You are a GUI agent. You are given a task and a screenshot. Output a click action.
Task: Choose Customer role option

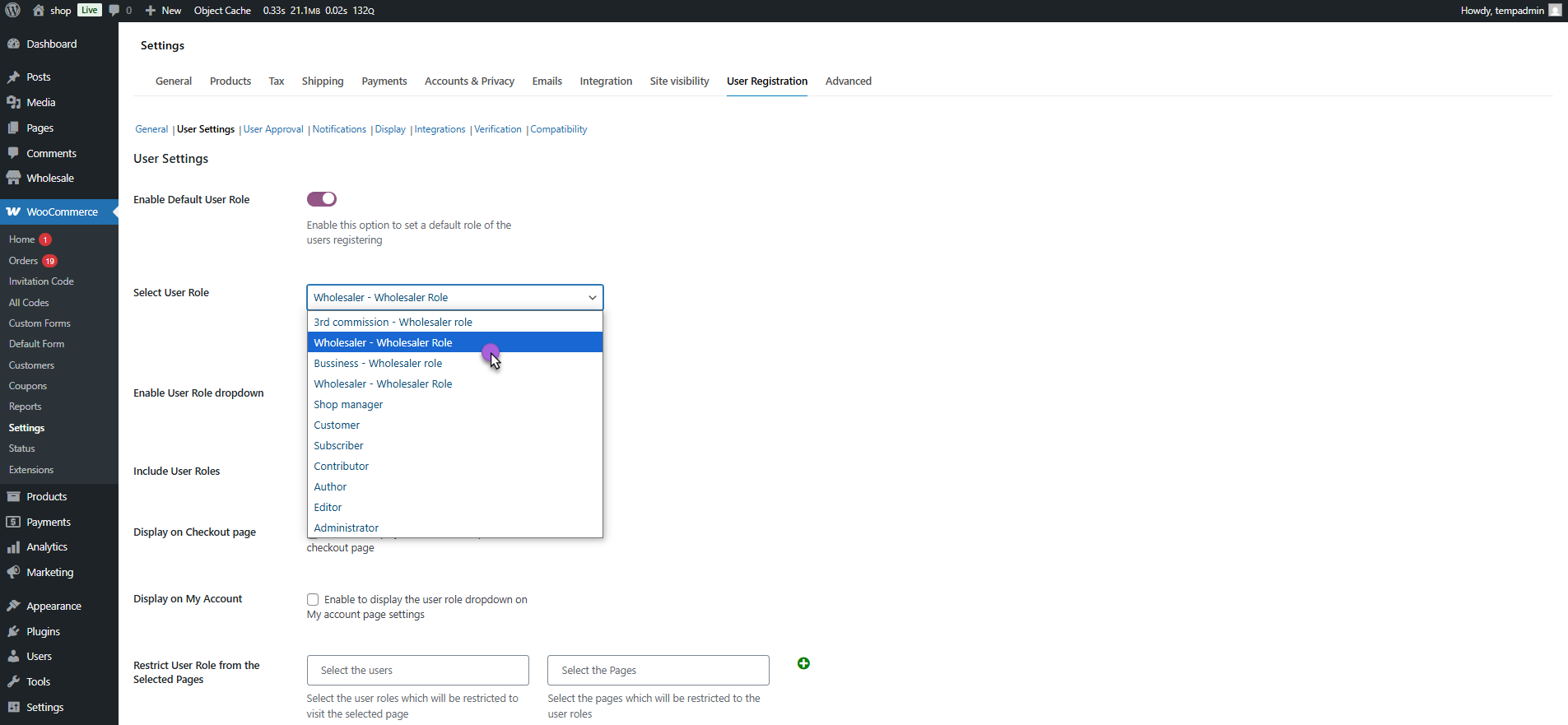(x=455, y=425)
